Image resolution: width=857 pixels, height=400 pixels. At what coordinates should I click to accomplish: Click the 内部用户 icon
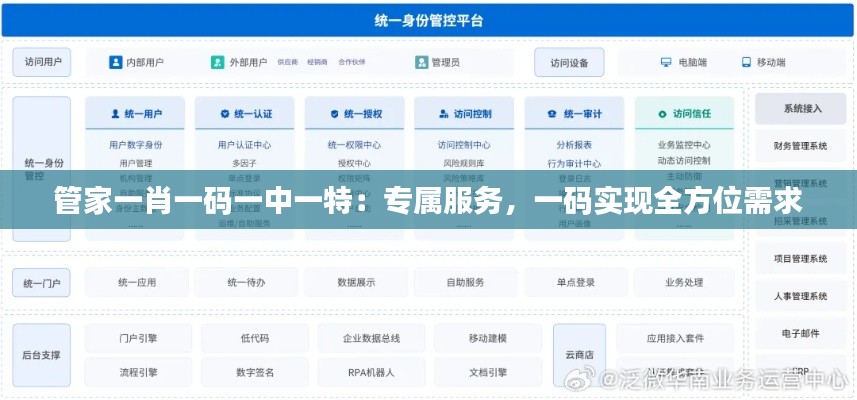point(114,62)
